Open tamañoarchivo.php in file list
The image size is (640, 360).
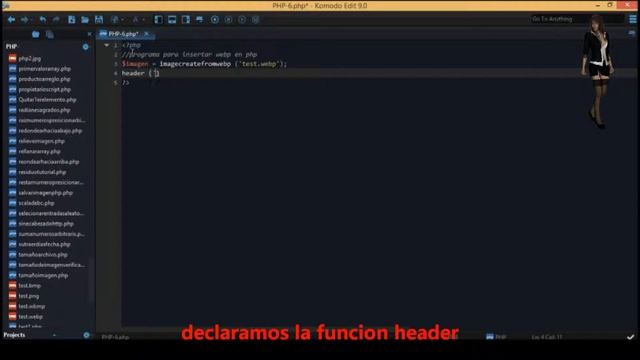point(43,255)
